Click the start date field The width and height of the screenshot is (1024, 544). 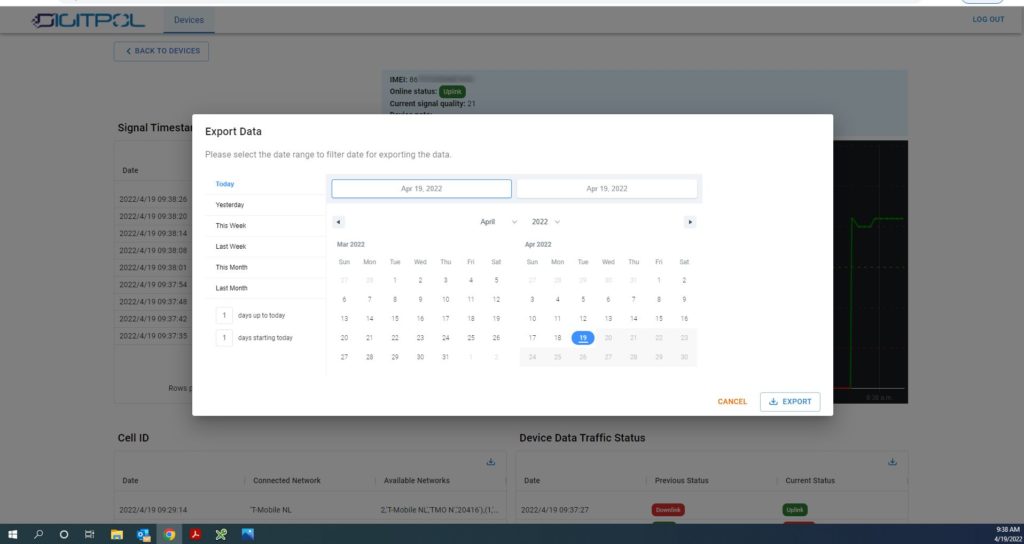pos(421,189)
